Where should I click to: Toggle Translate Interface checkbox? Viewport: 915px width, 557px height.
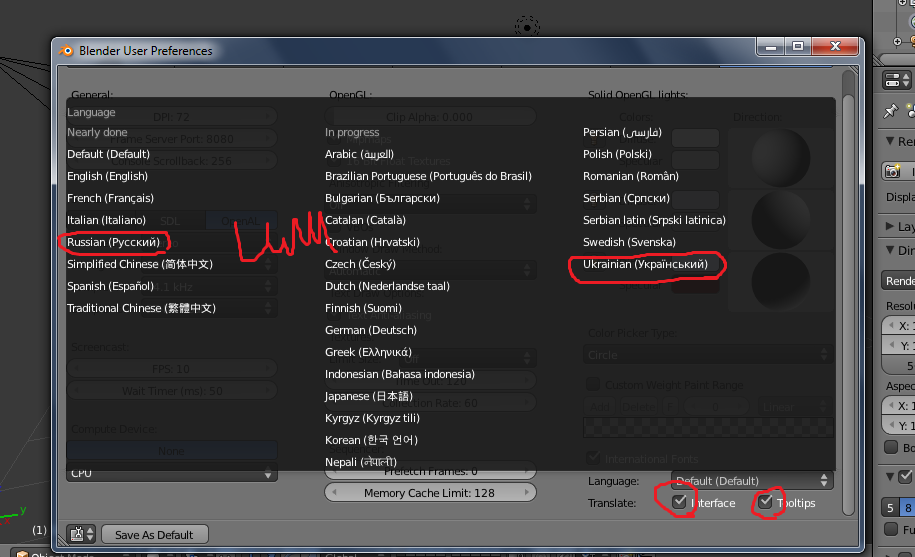point(679,502)
